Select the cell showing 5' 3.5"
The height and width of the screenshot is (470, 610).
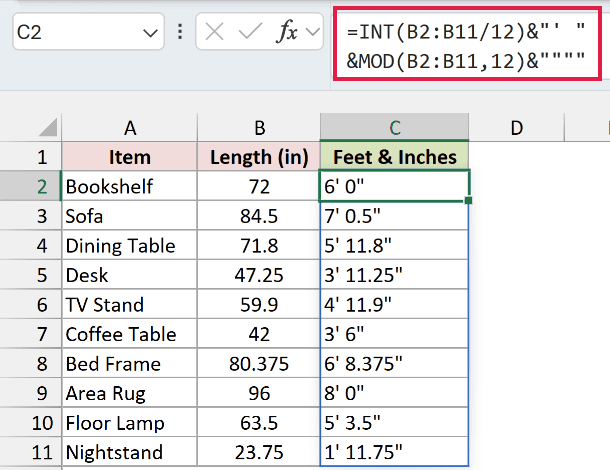[x=394, y=423]
